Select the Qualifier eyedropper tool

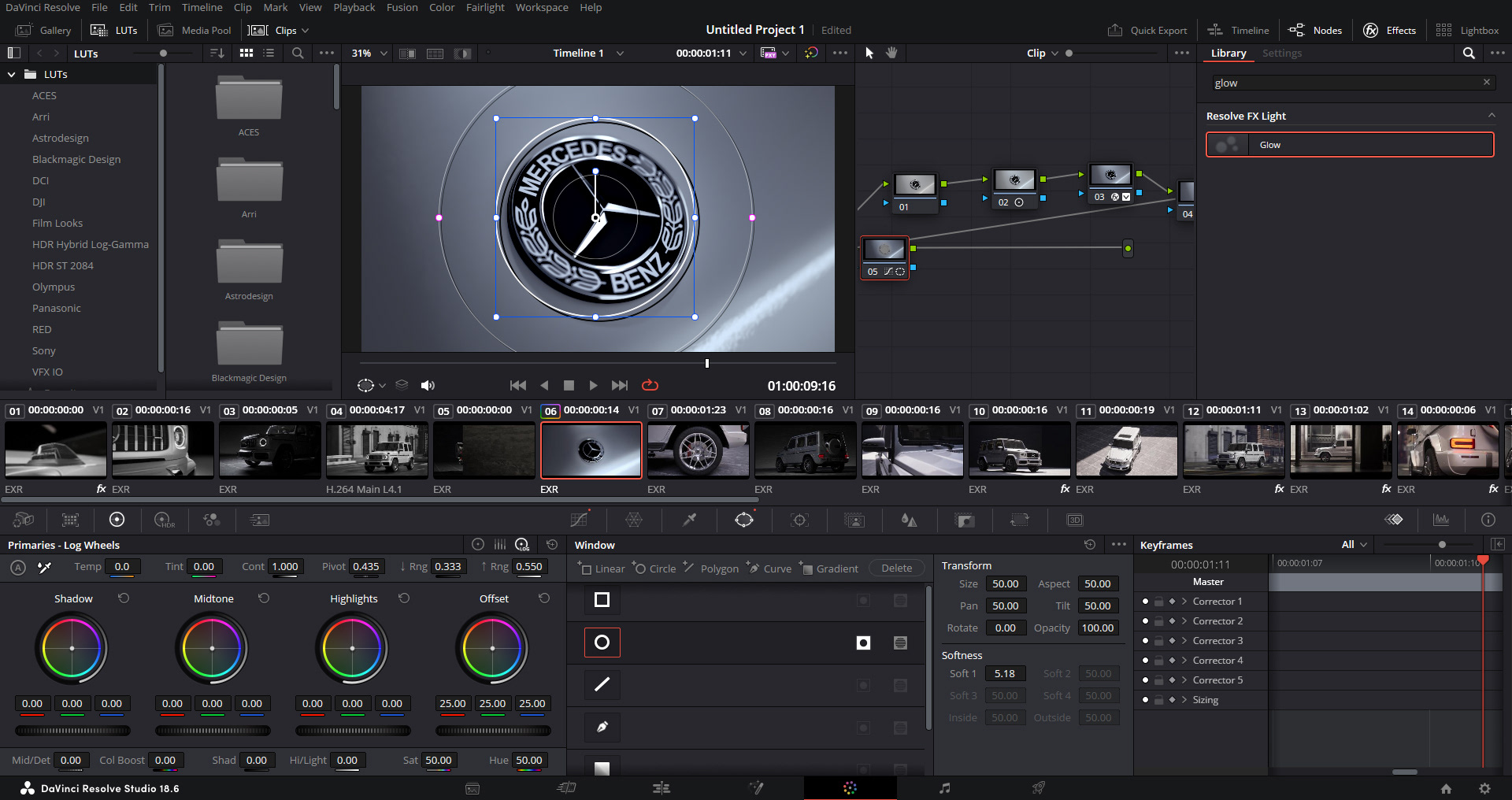point(689,520)
